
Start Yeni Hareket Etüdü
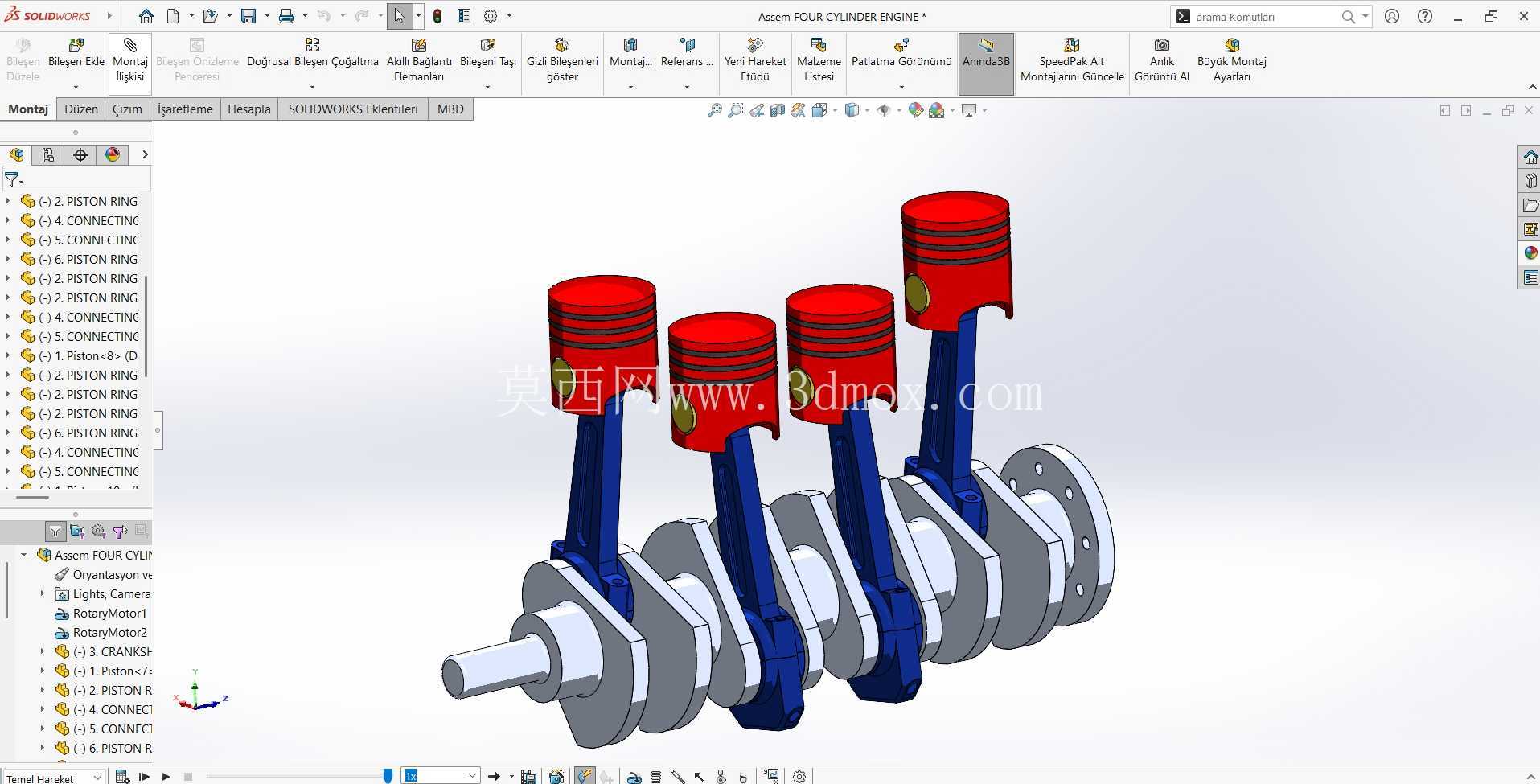tap(755, 61)
